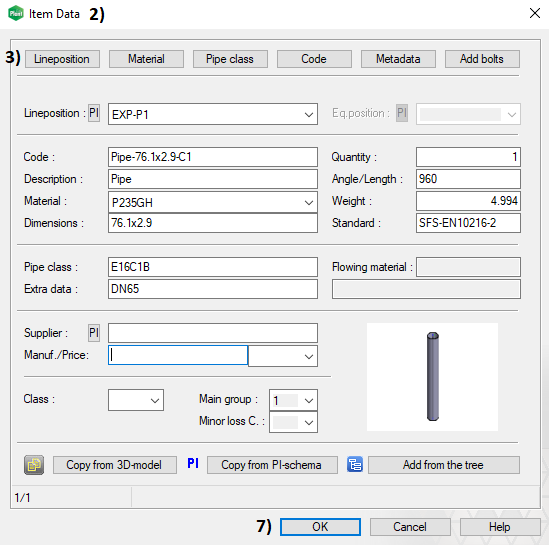Open the Class dropdown
This screenshot has height=545, width=549.
(x=155, y=400)
